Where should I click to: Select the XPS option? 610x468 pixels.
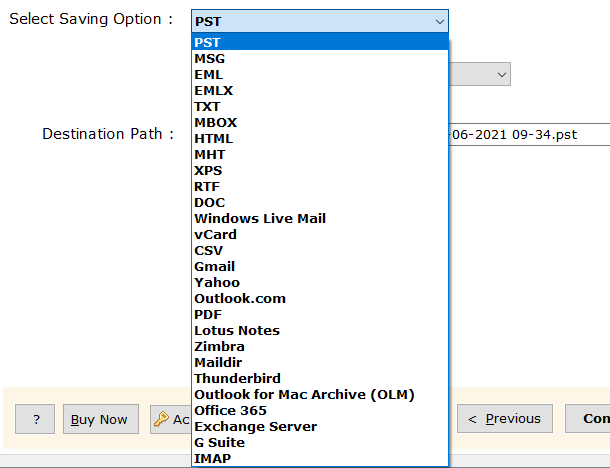320,170
